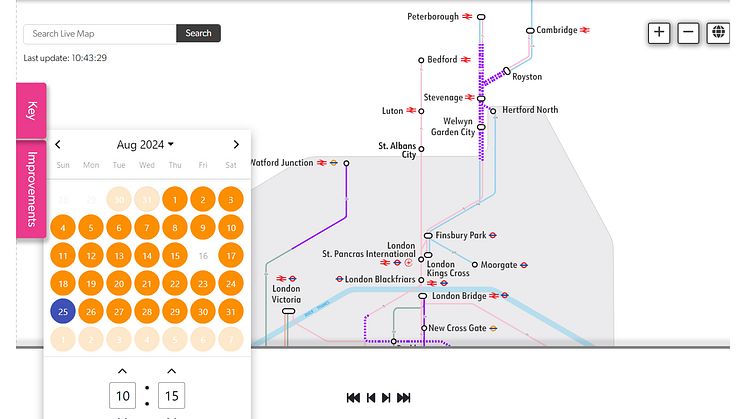Screen dimensions: 746x419
Task: Click the Peterborough station marker
Action: click(x=481, y=17)
